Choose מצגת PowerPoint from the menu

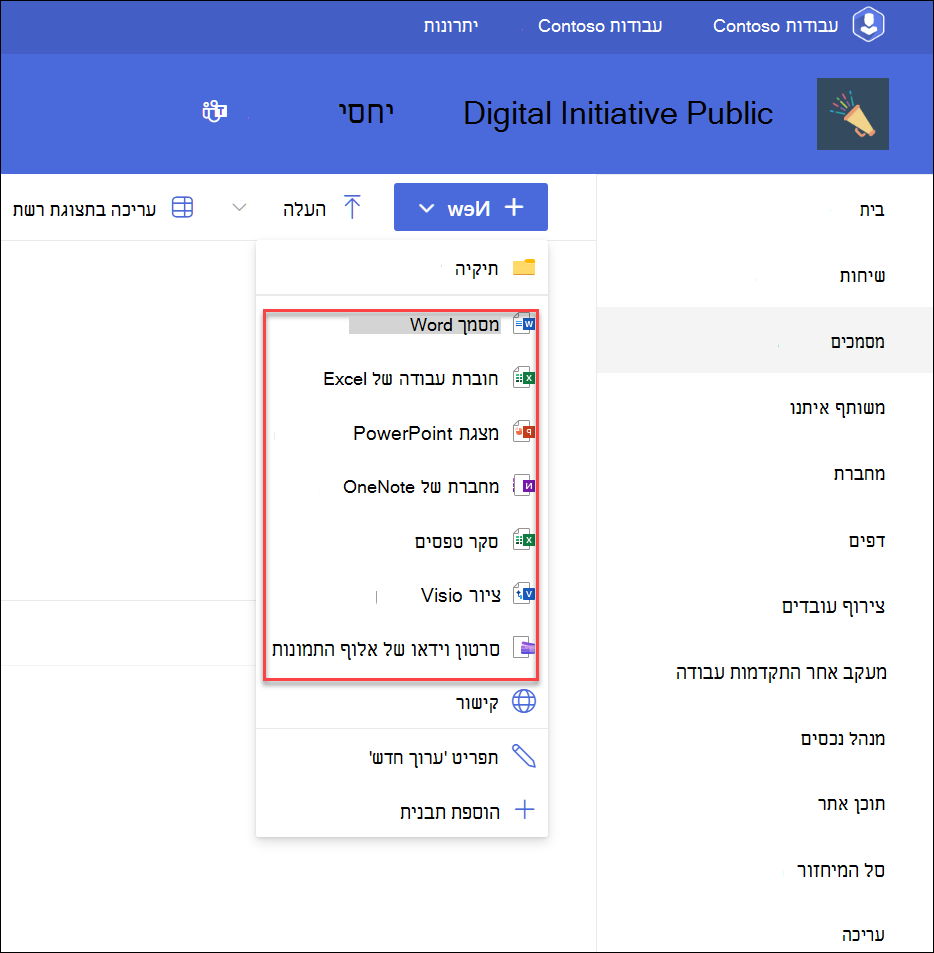click(402, 432)
